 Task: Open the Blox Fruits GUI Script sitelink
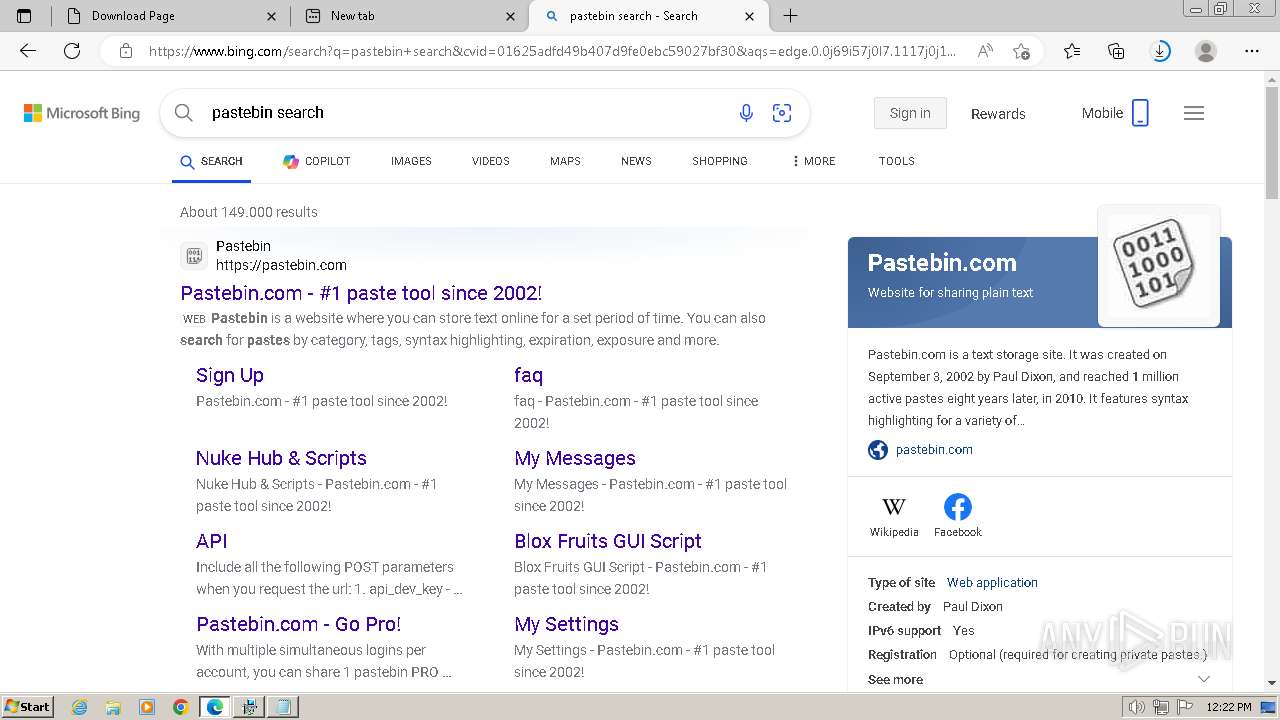[x=608, y=541]
